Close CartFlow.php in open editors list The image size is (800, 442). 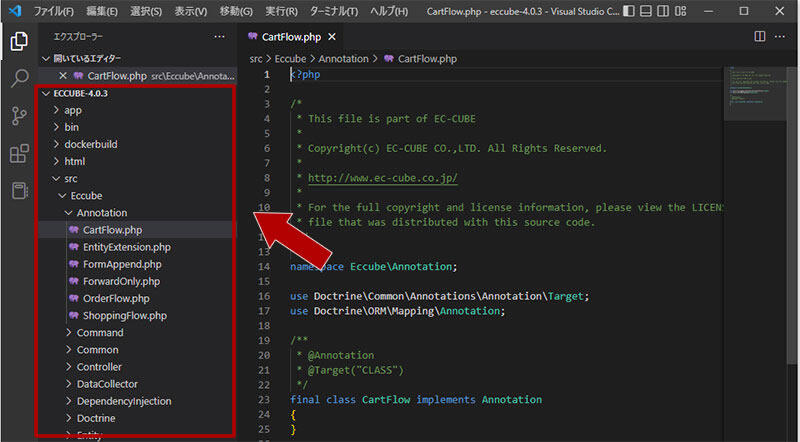point(63,76)
